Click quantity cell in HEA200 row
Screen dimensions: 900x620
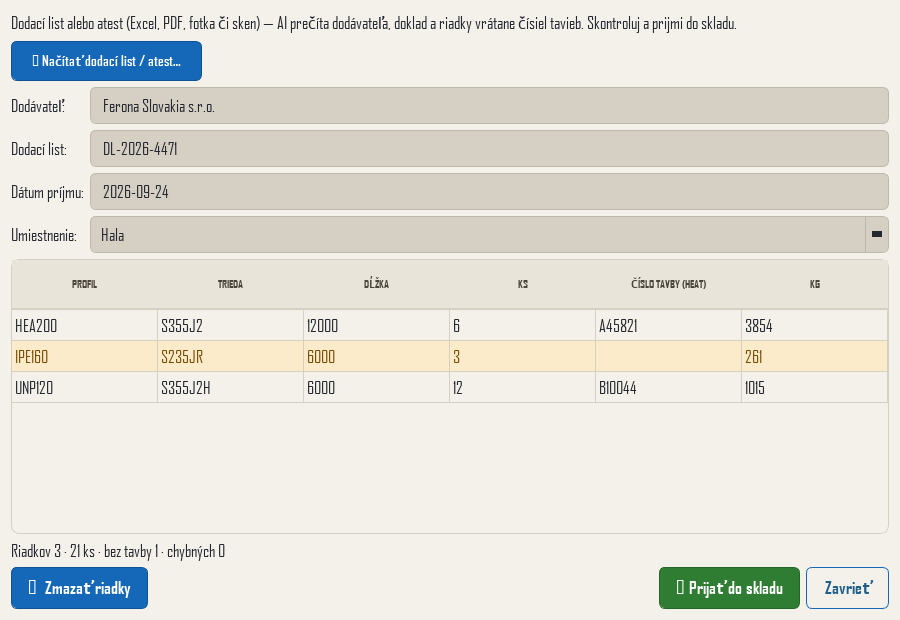click(x=522, y=326)
